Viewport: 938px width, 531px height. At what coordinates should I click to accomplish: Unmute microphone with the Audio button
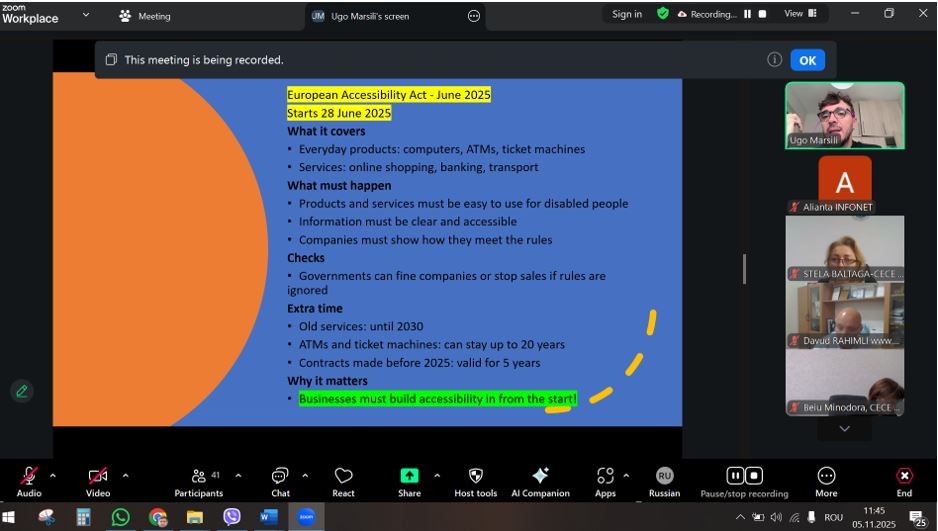(x=29, y=477)
